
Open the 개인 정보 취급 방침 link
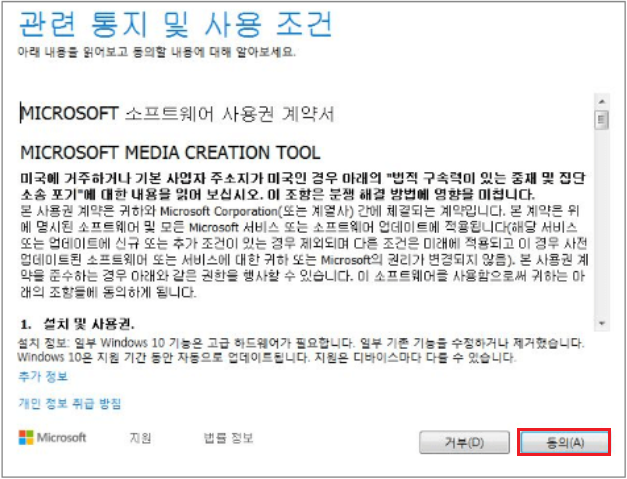point(70,403)
